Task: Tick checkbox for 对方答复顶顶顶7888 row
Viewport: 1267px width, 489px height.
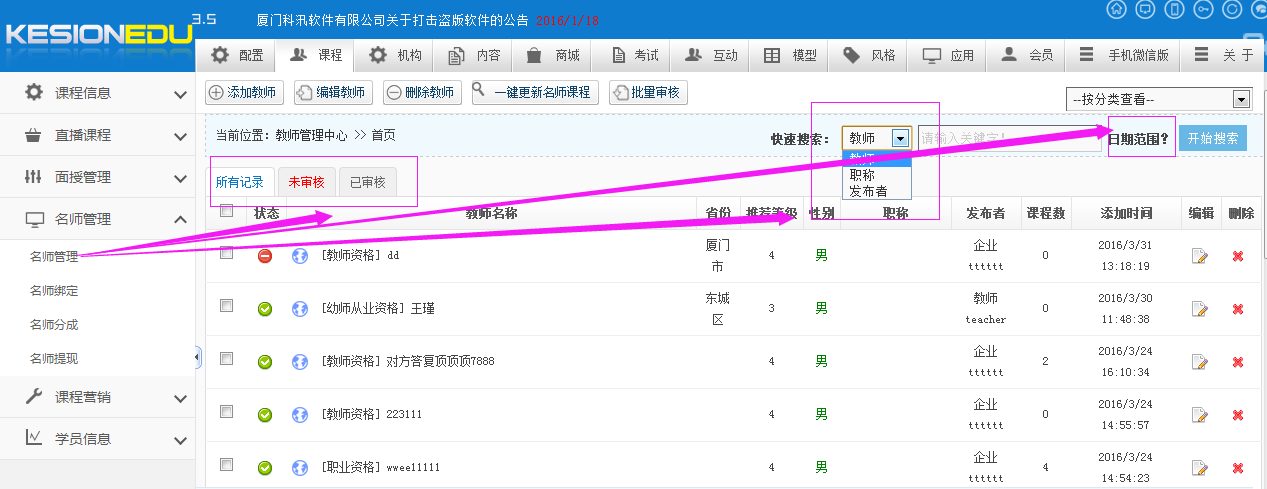Action: point(226,358)
